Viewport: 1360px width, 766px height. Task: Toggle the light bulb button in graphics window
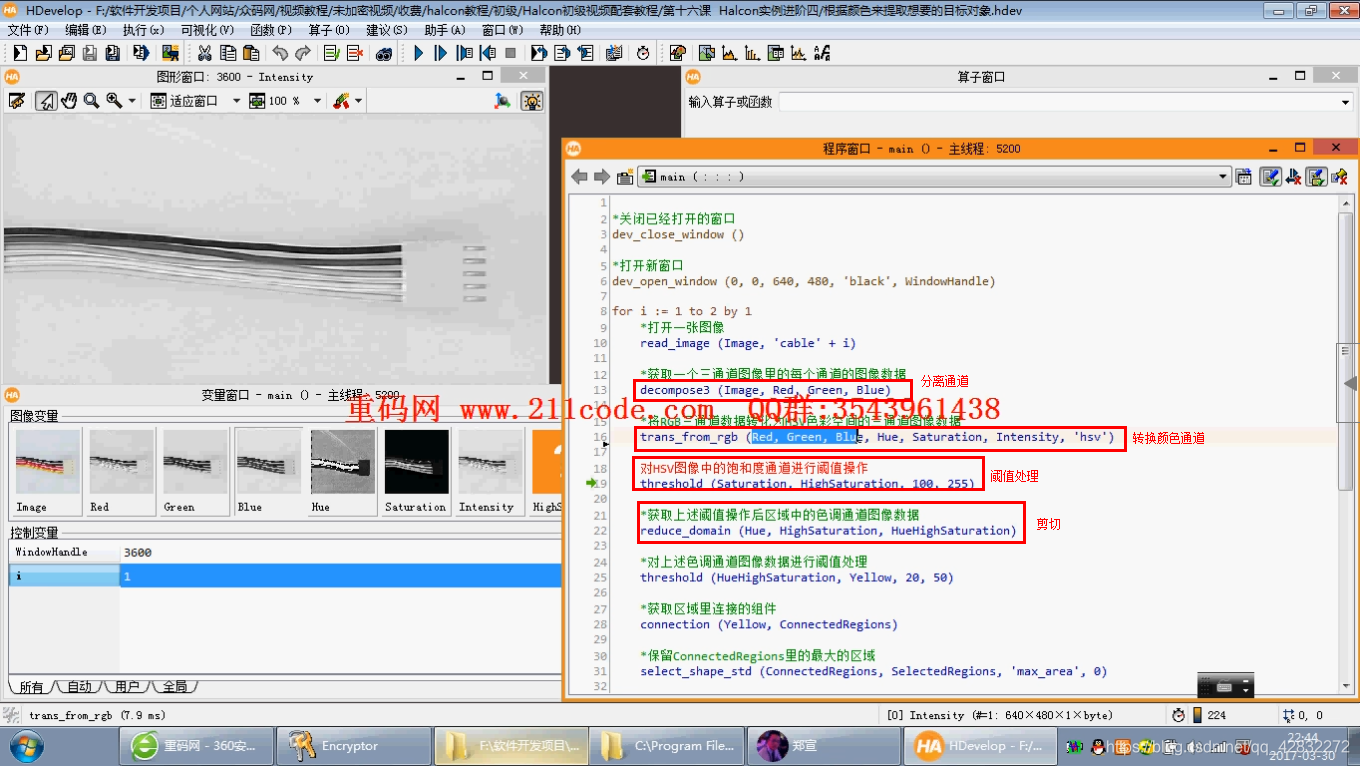pos(532,100)
